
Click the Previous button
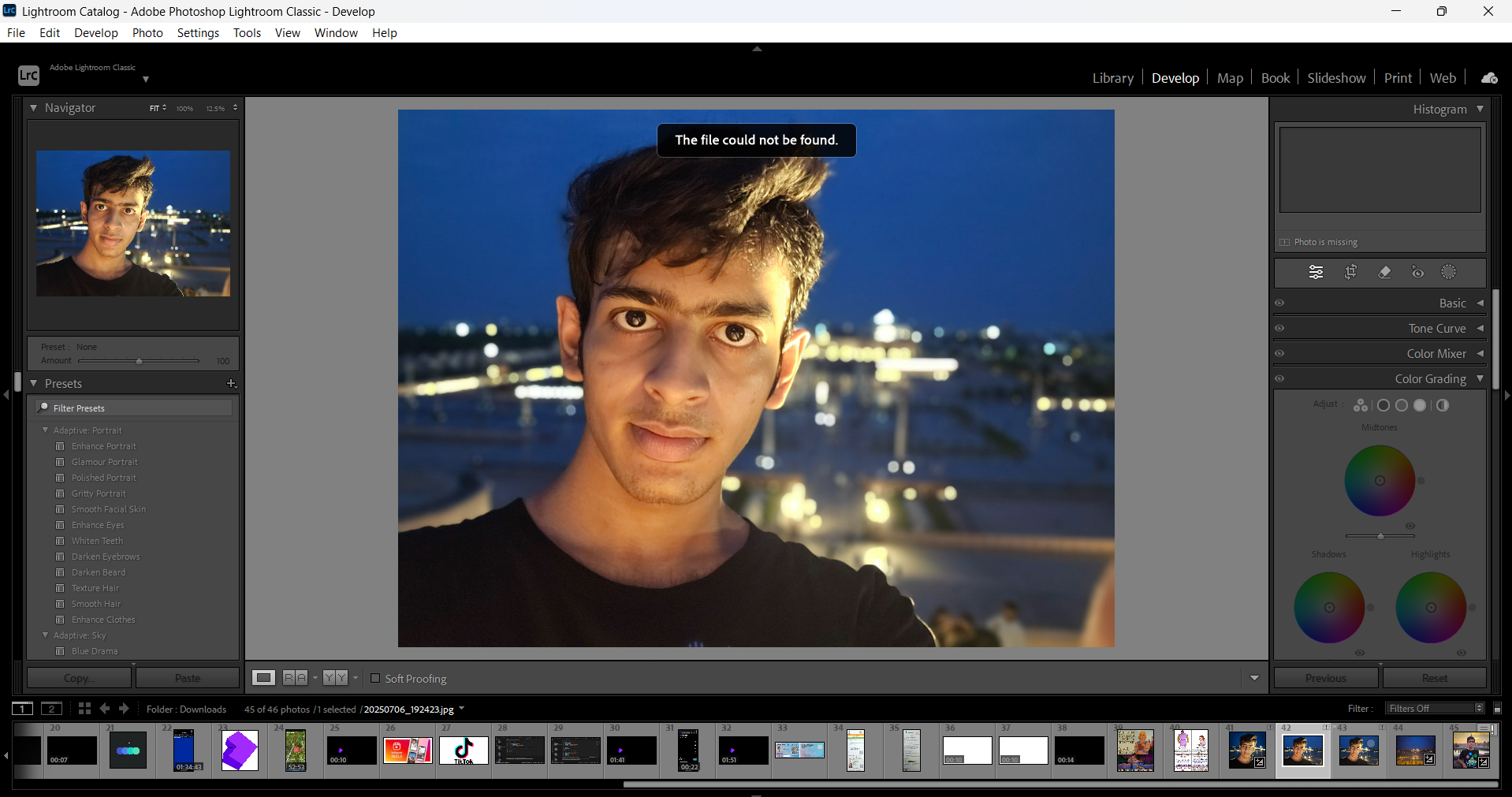(x=1326, y=678)
